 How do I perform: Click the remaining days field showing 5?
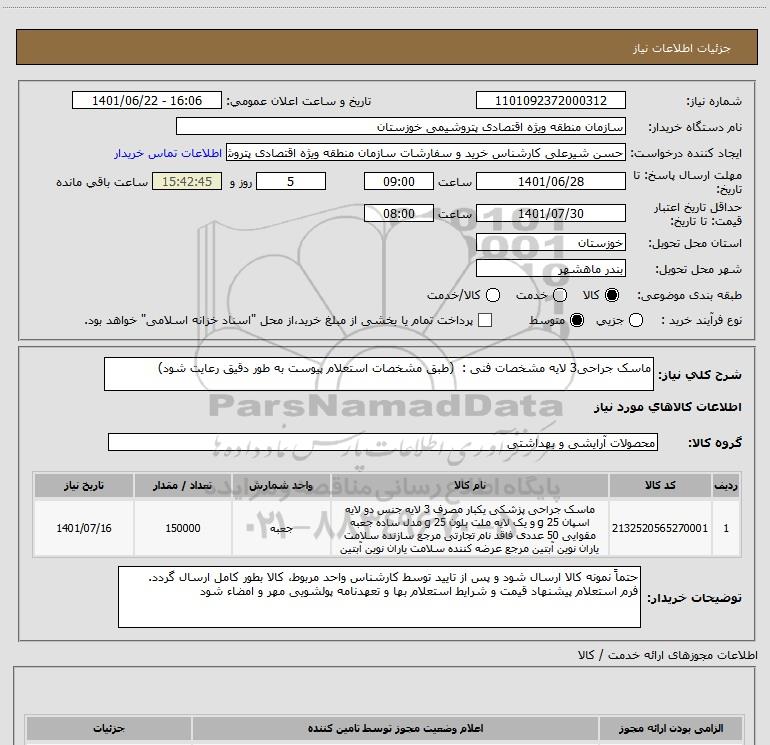click(291, 181)
